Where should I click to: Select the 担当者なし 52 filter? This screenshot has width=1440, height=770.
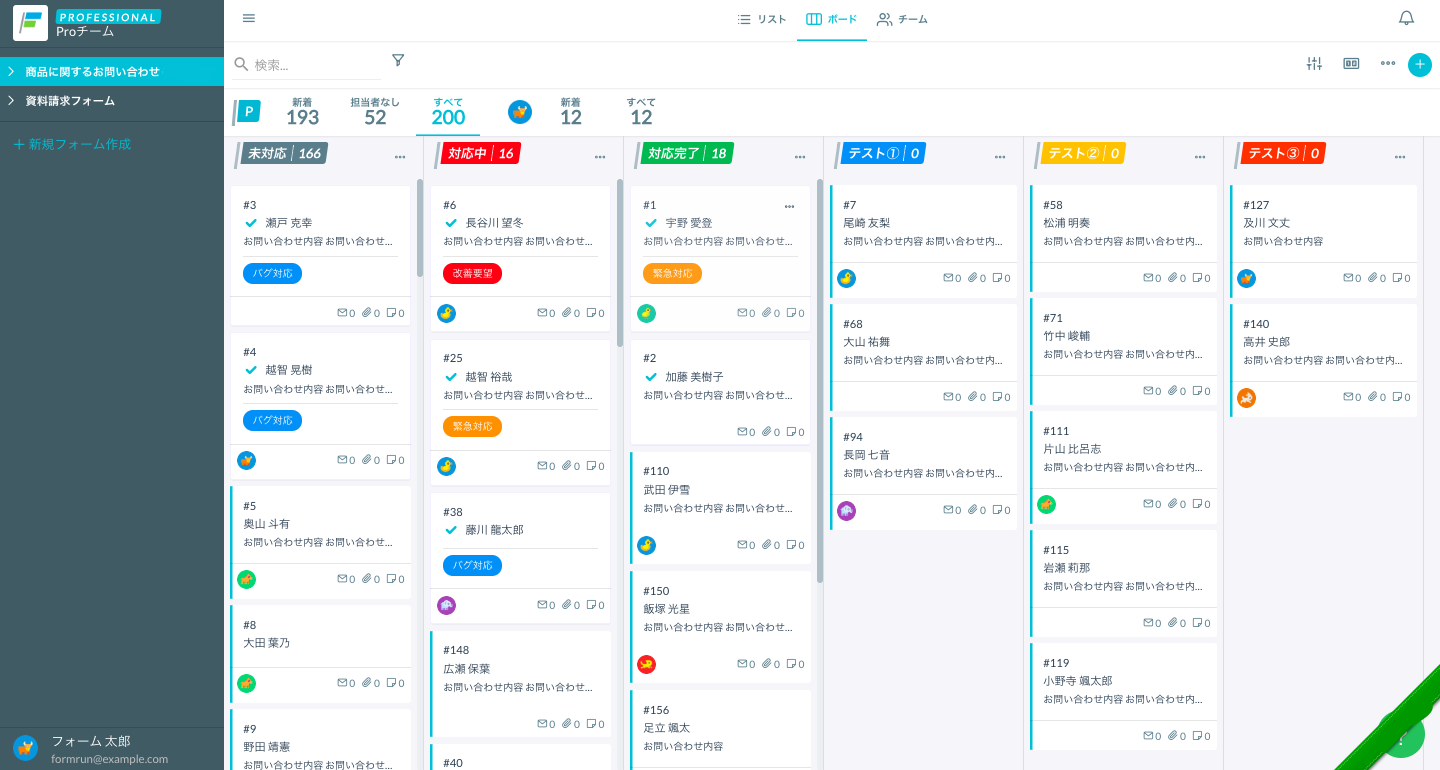(x=375, y=112)
